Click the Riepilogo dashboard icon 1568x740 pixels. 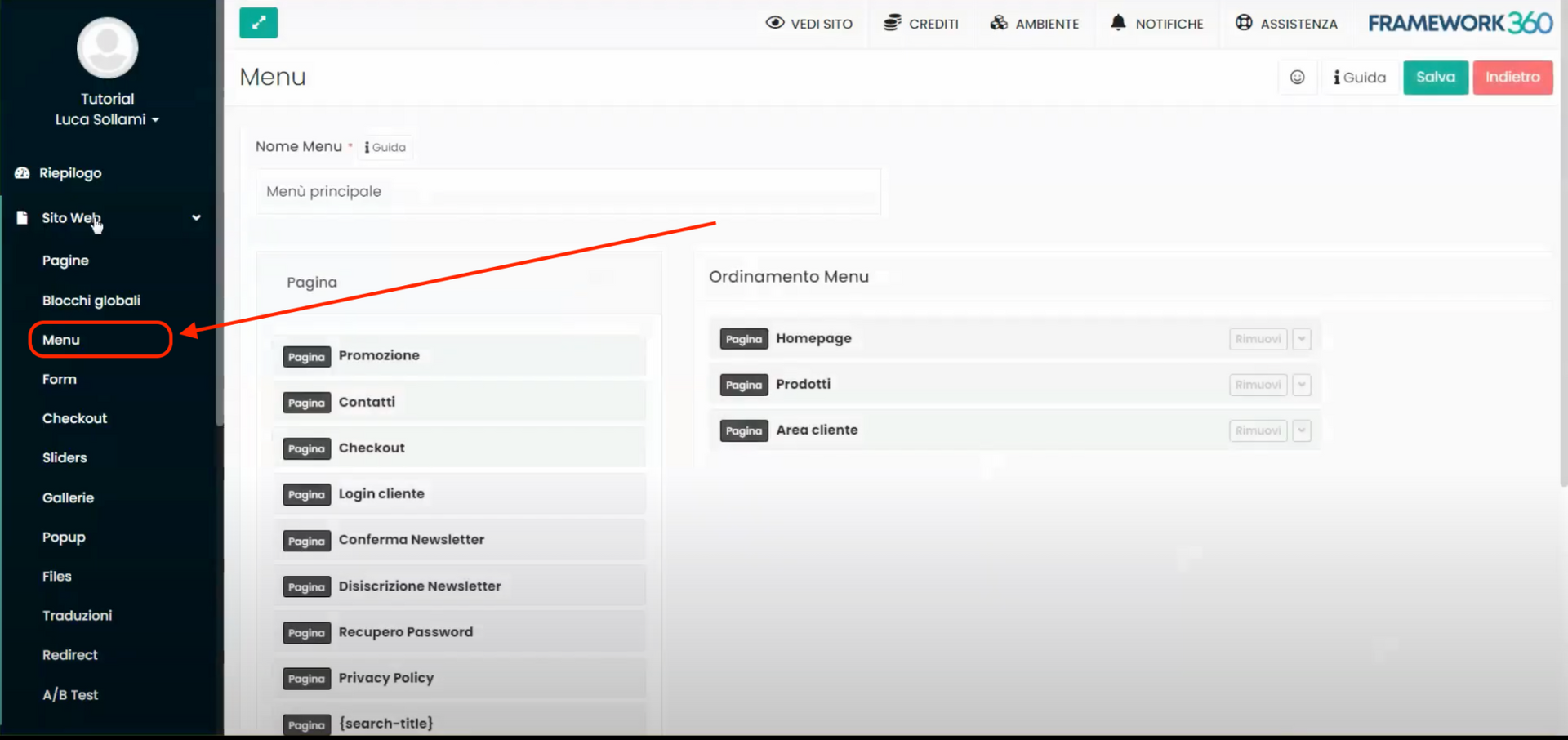tap(20, 172)
